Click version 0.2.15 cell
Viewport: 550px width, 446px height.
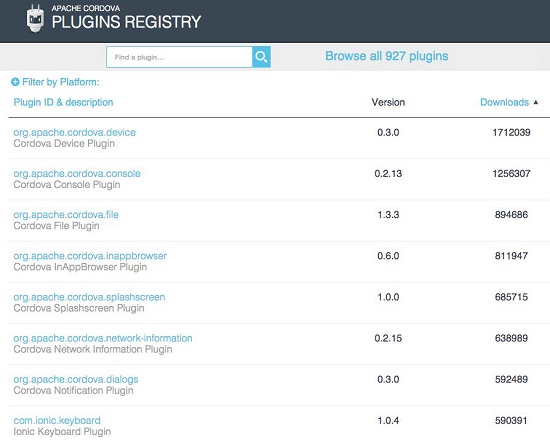click(x=388, y=338)
